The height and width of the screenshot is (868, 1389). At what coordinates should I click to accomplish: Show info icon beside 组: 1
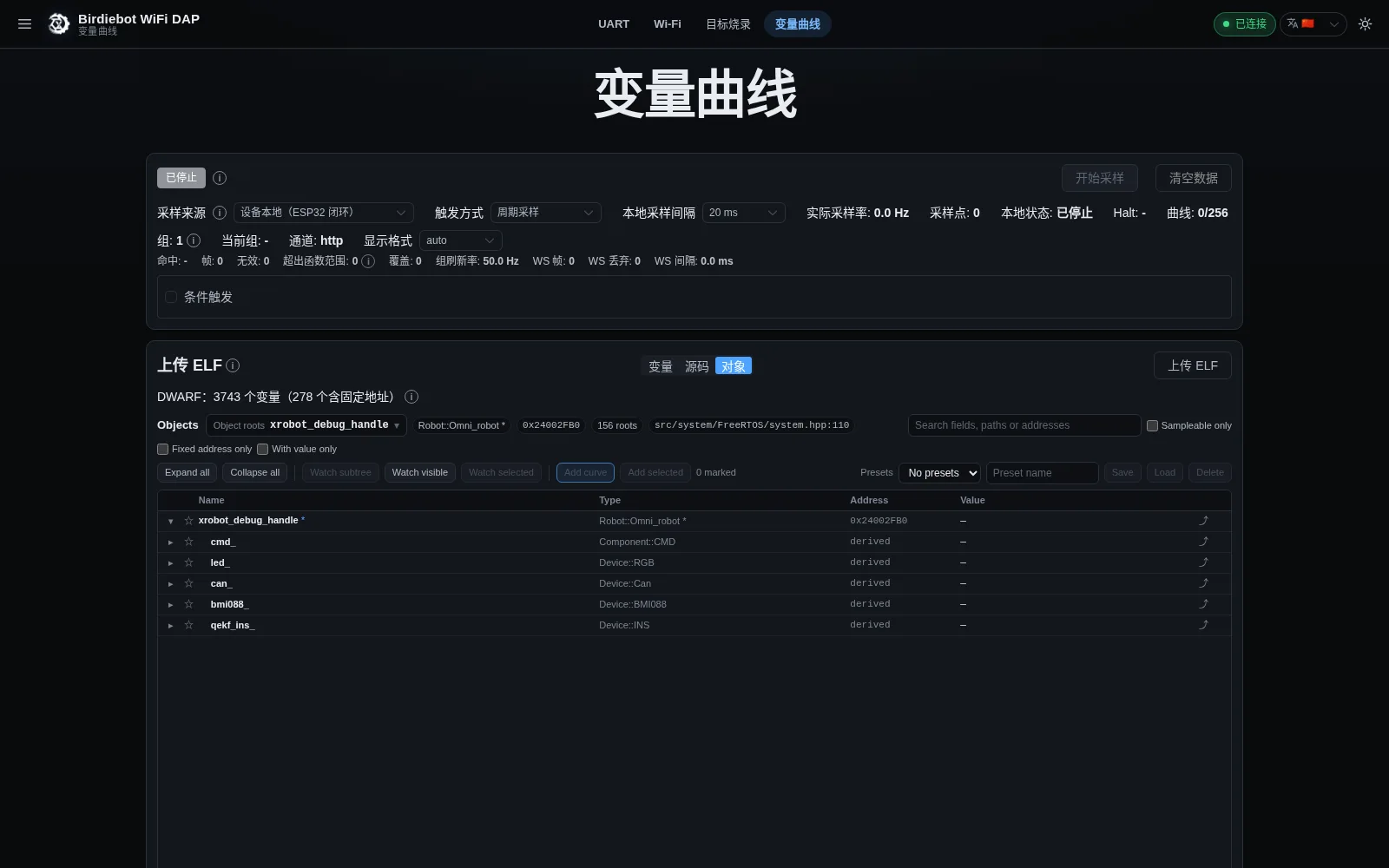pos(194,240)
